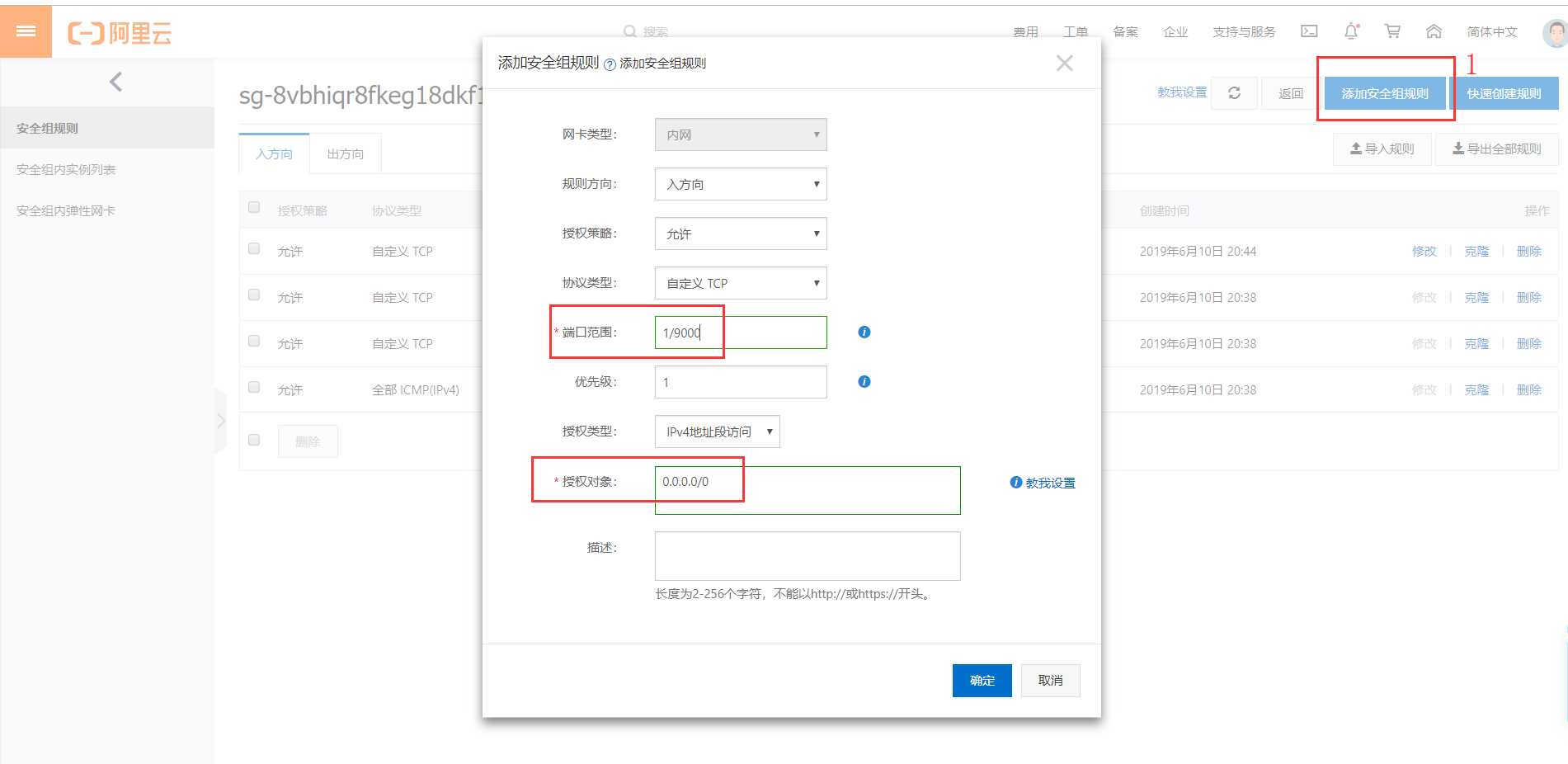The width and height of the screenshot is (1568, 764).
Task: Close the add security group rule dialog
Action: click(x=1064, y=64)
